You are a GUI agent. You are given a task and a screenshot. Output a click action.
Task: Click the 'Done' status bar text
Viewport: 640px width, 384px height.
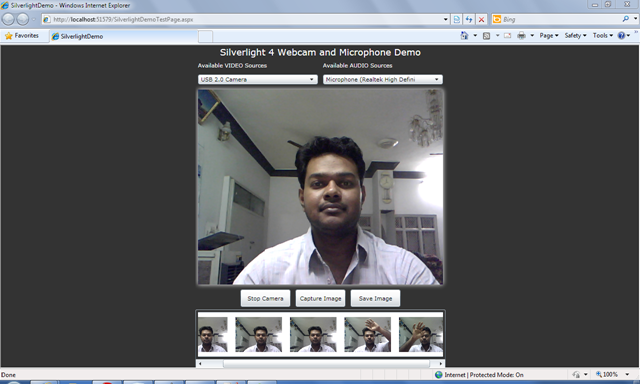point(8,375)
